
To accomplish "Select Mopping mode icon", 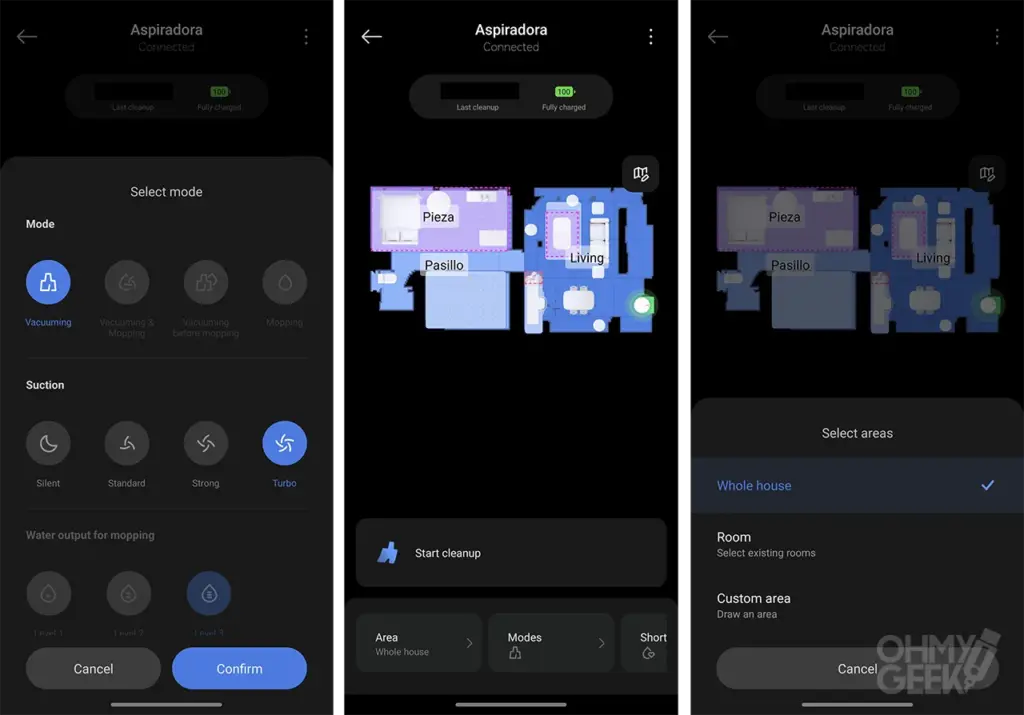I will (285, 282).
